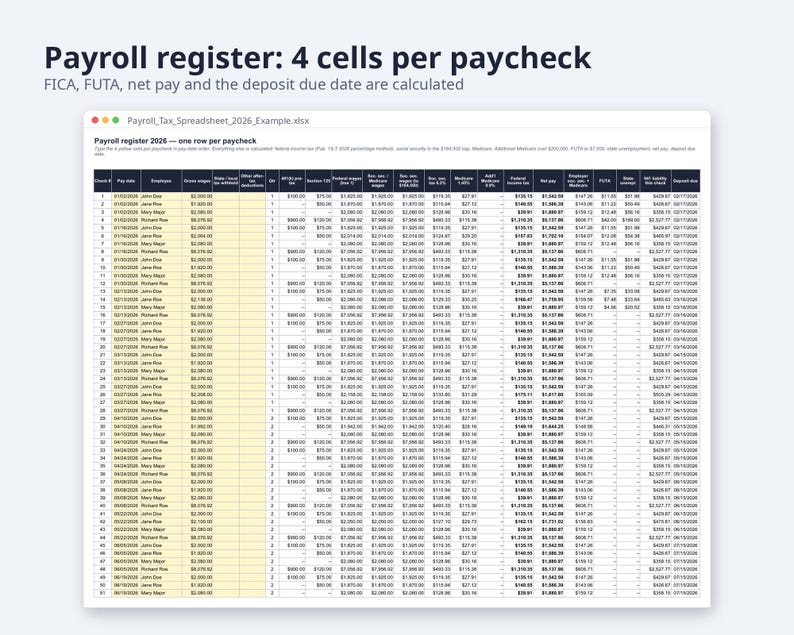794x635 pixels.
Task: Select the $189.00 state unemployment cell
Action: pyautogui.click(x=628, y=220)
